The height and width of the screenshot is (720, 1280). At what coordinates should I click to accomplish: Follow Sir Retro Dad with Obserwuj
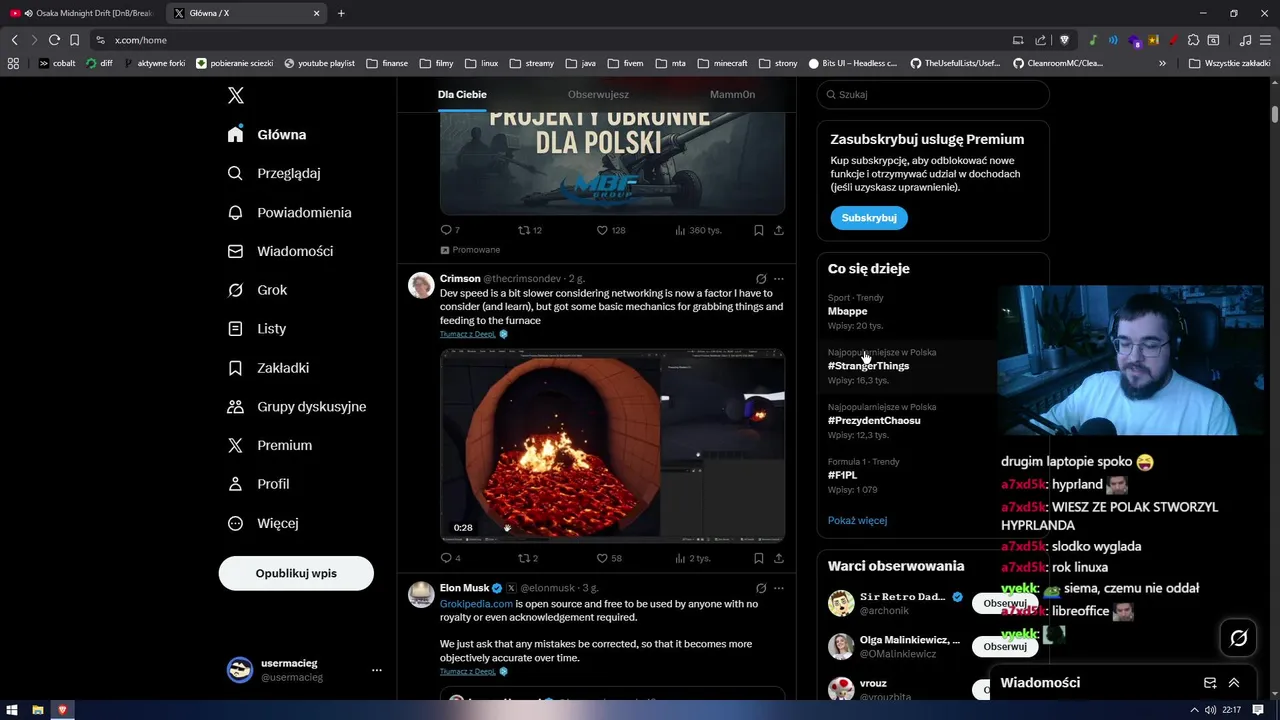pos(1004,603)
